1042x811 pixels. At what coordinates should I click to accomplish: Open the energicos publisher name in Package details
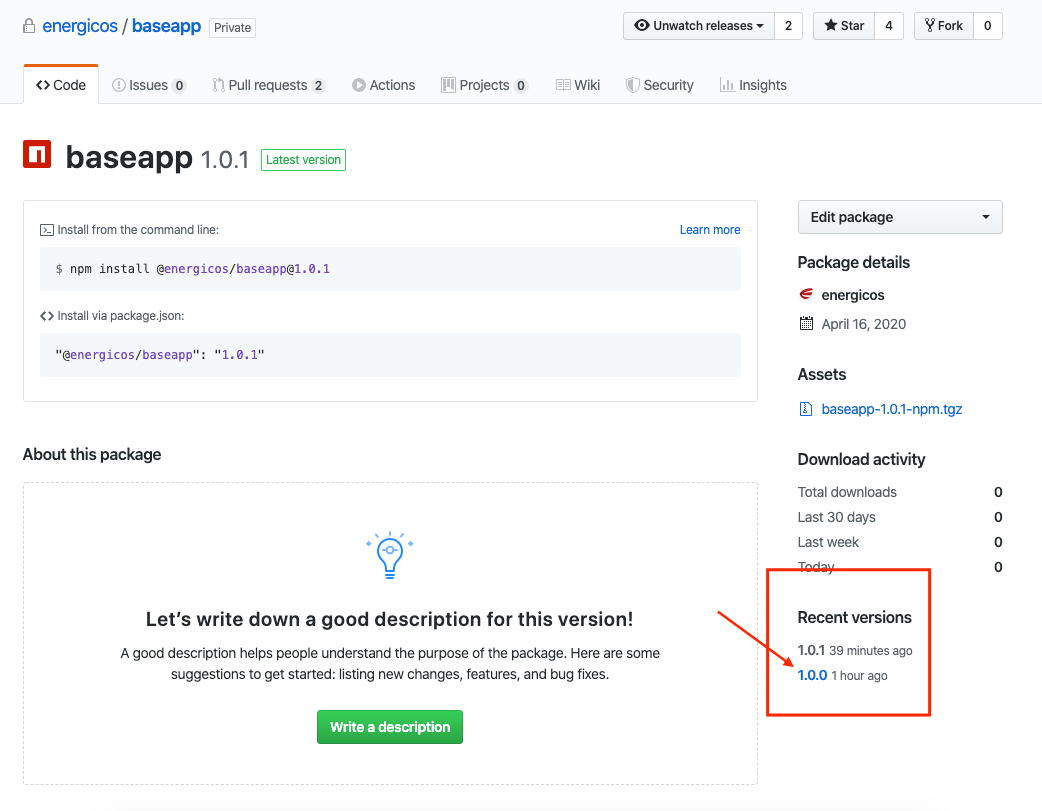click(853, 294)
